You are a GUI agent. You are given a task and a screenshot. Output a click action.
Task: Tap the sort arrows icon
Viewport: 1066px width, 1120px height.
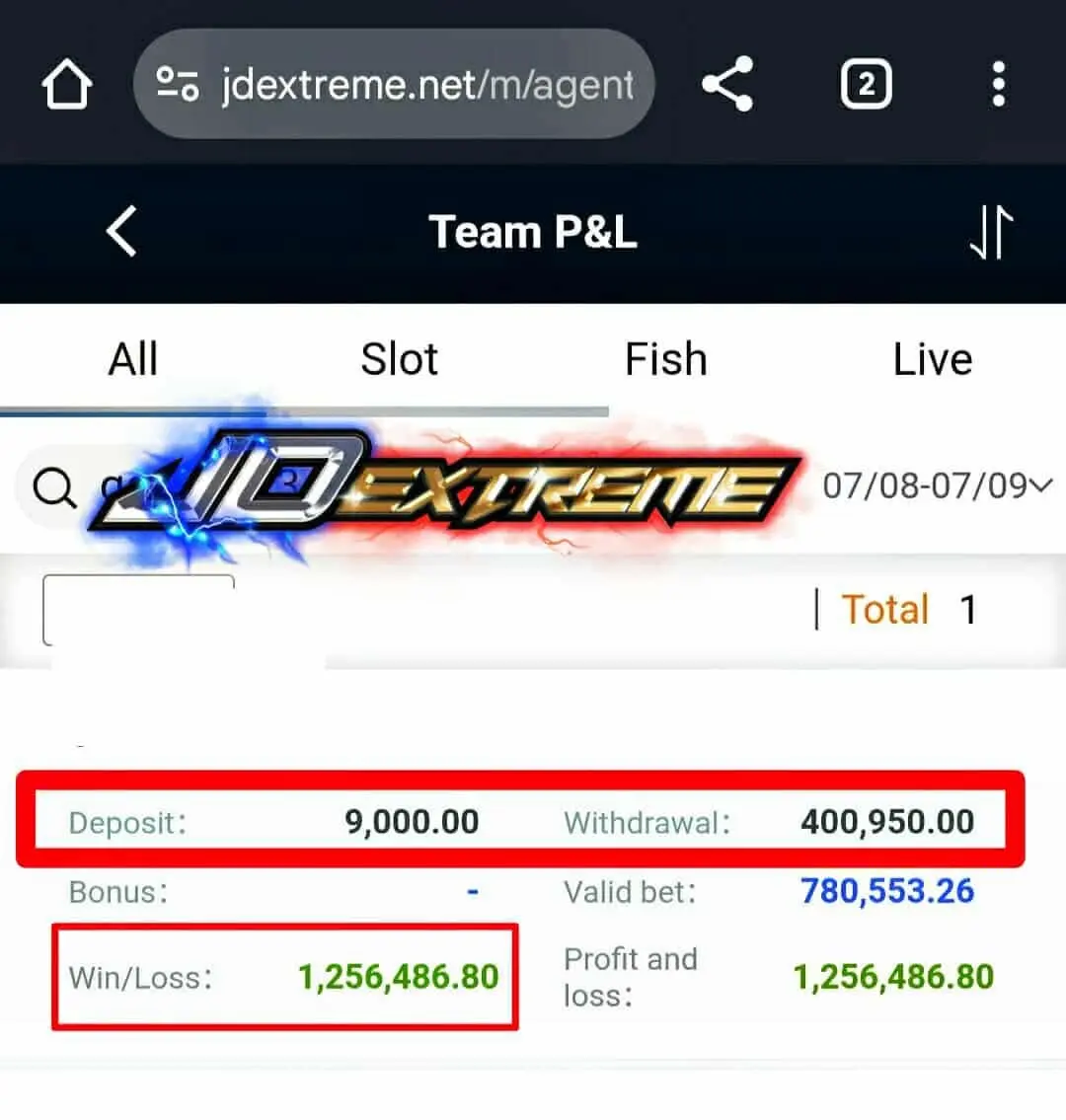(x=992, y=232)
